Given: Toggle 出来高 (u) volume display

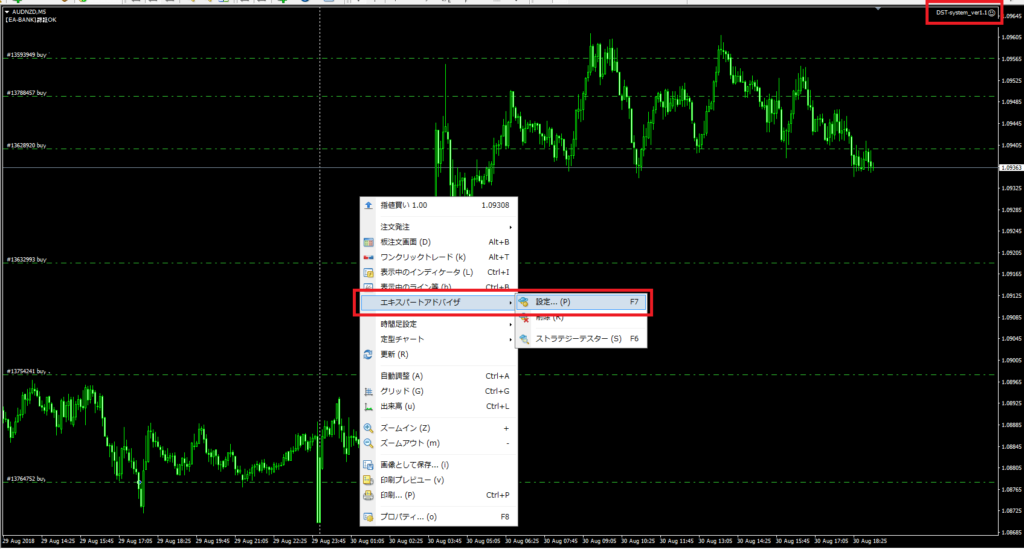Looking at the screenshot, I should click(x=438, y=406).
